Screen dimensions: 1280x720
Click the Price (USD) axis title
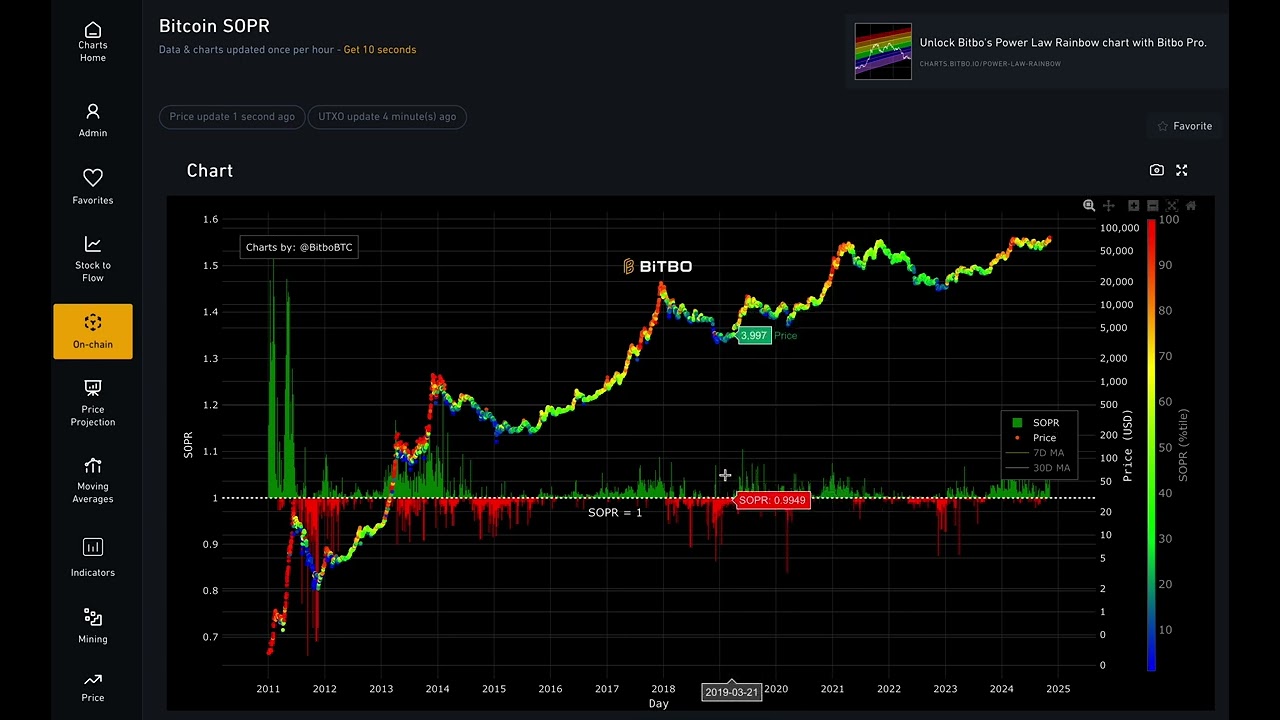click(1128, 445)
